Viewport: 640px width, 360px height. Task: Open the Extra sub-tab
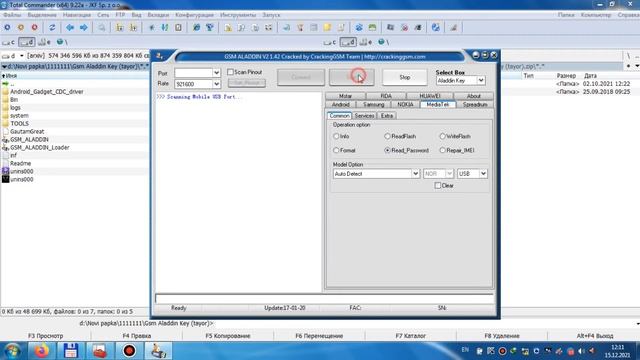[387, 116]
